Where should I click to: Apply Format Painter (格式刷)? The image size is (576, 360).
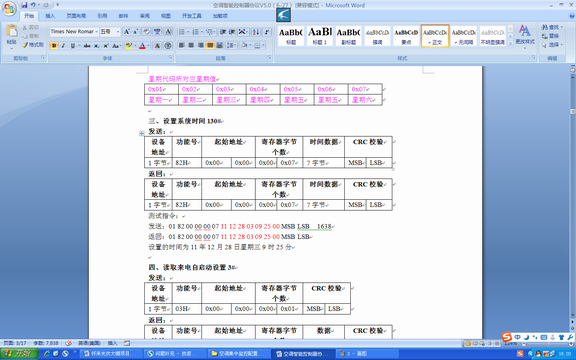pyautogui.click(x=33, y=45)
